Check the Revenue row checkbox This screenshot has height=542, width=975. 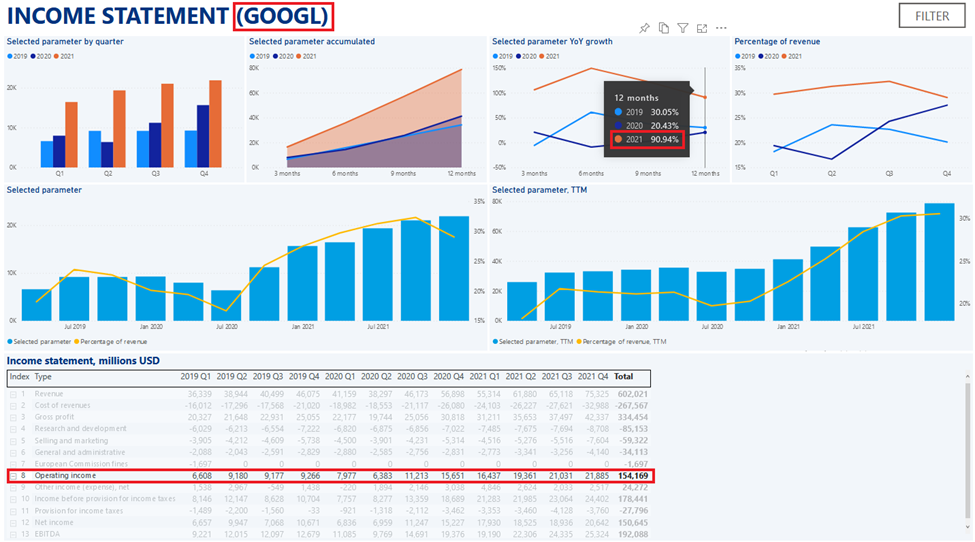(13, 394)
